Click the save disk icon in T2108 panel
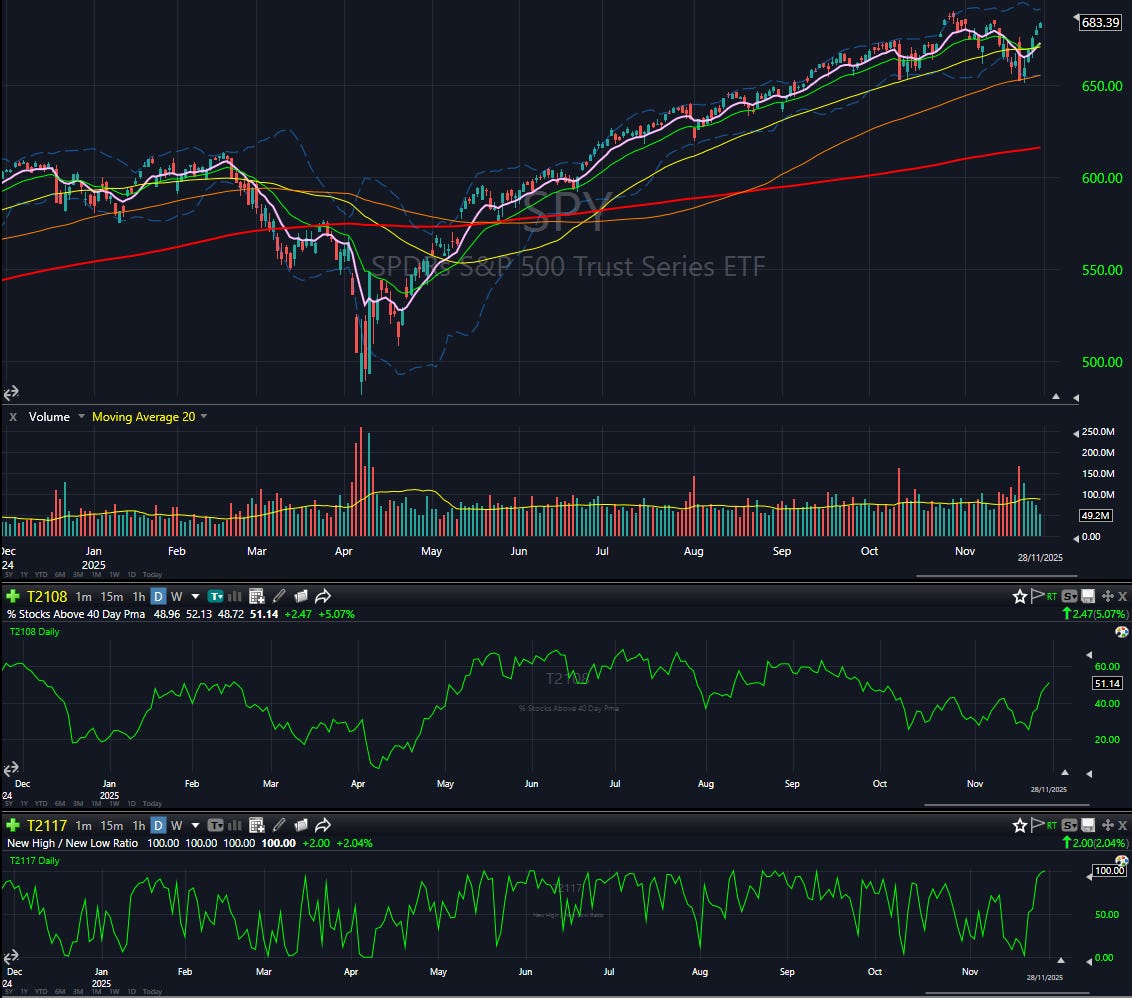1132x998 pixels. pos(1088,596)
